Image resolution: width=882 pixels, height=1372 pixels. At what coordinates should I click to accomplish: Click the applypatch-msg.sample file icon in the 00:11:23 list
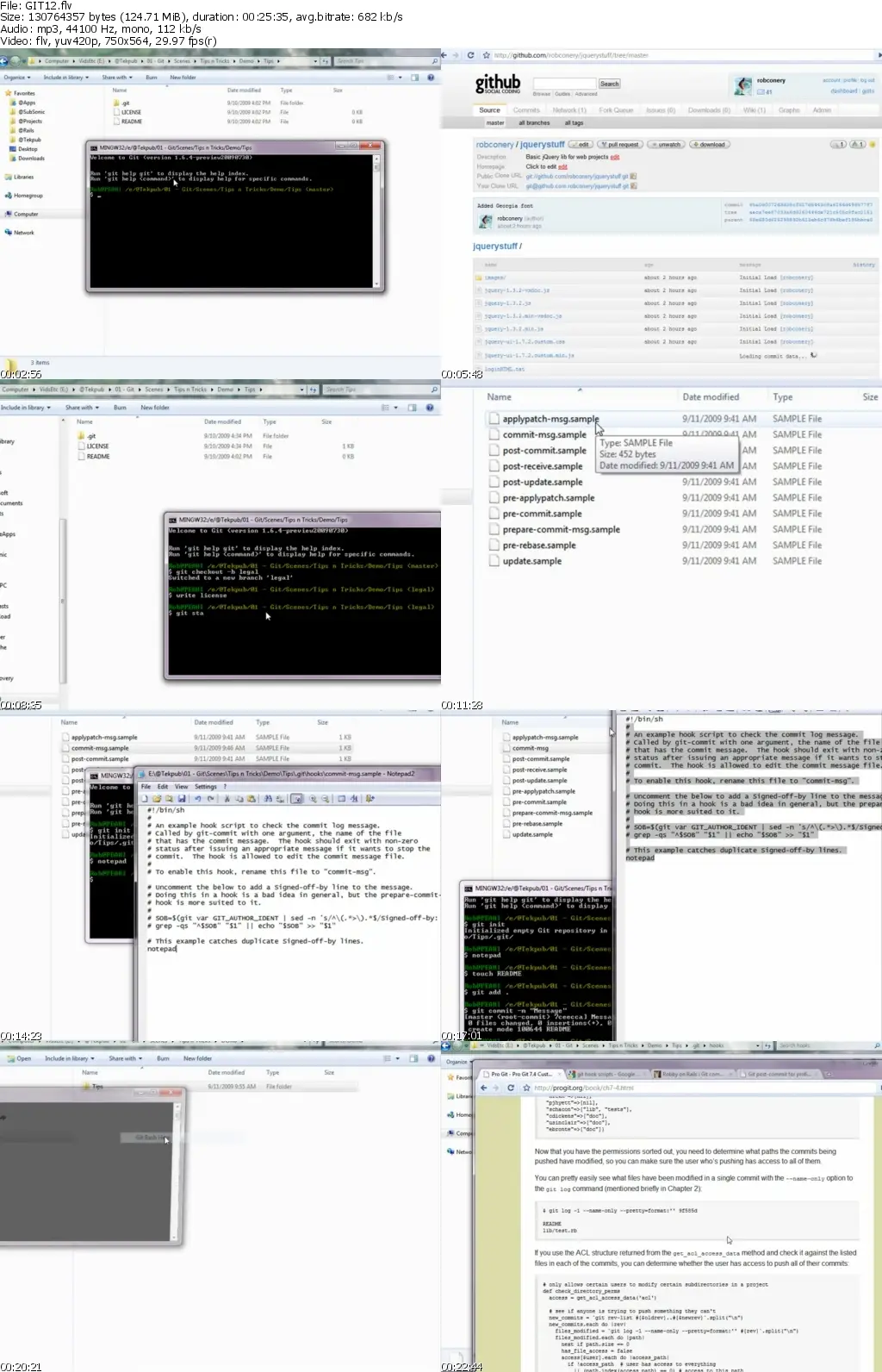pos(494,419)
